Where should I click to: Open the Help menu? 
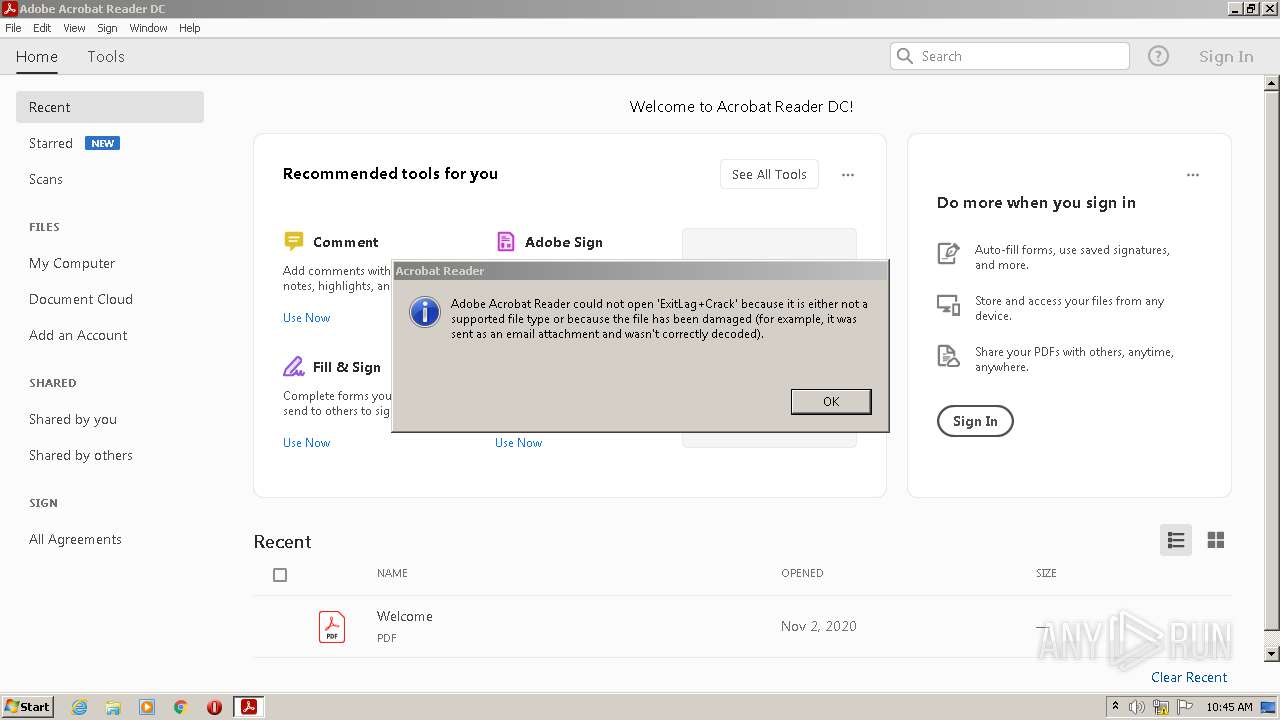(190, 28)
